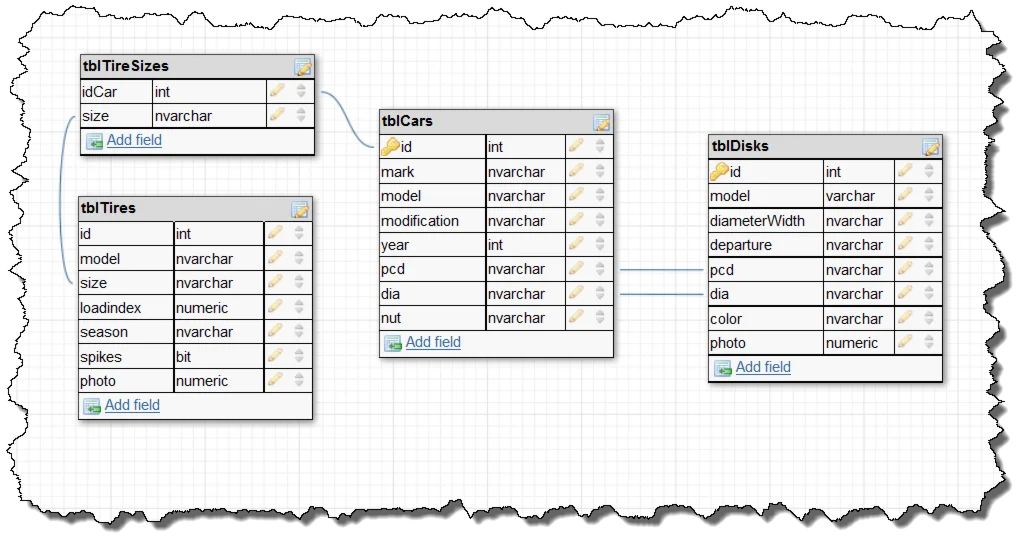Viewport: 1028px width, 547px height.
Task: Edit the mark field pencil icon
Action: pos(576,171)
